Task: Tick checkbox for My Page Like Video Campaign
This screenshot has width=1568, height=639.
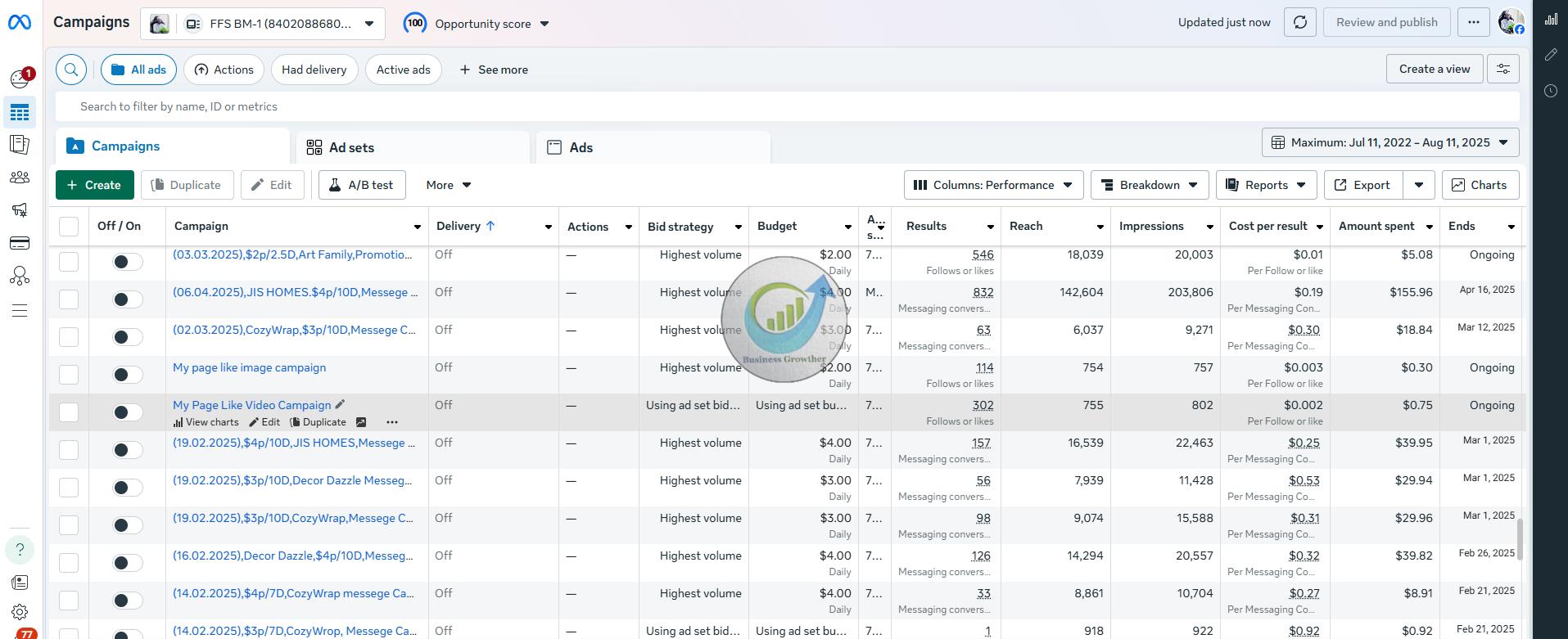Action: pos(69,412)
